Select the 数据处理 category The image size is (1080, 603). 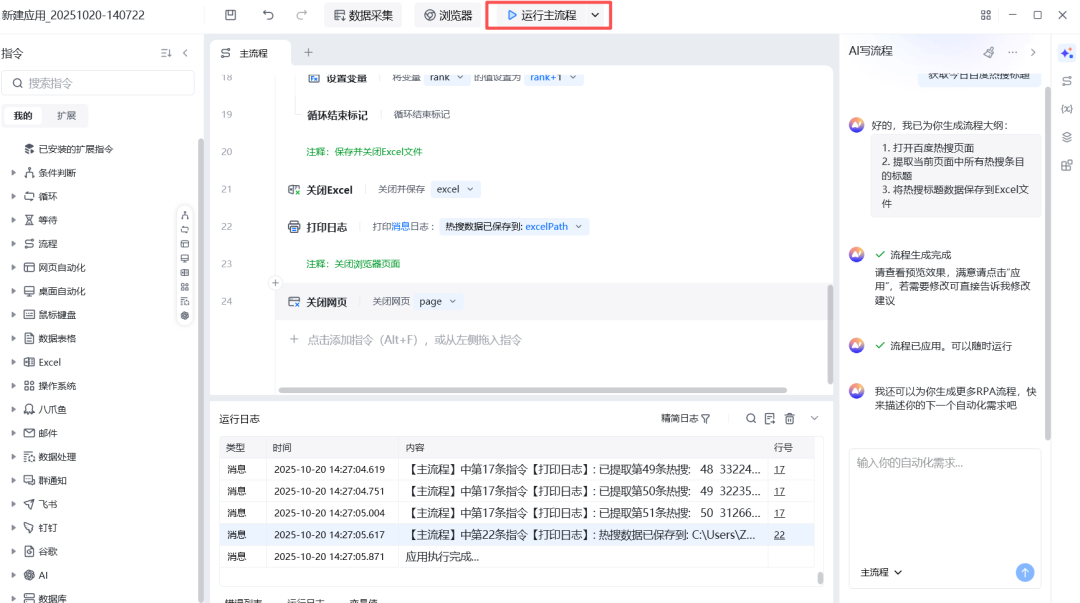[49, 457]
